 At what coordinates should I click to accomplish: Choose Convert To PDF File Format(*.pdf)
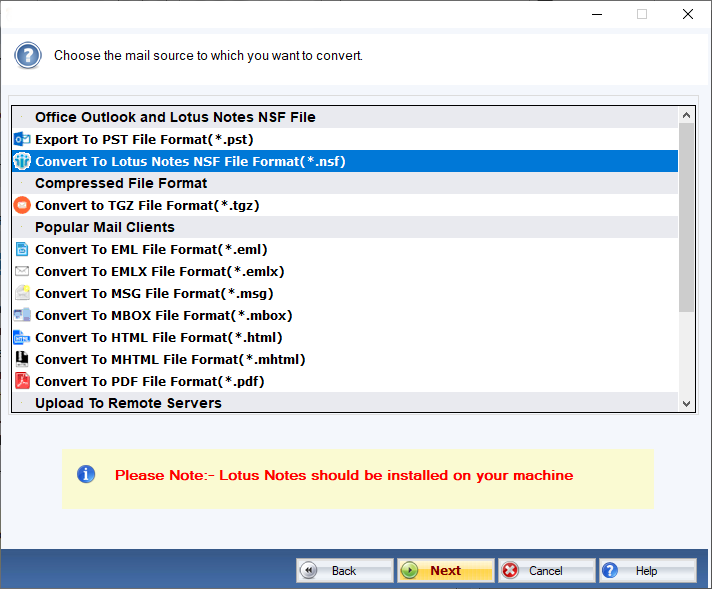point(345,381)
